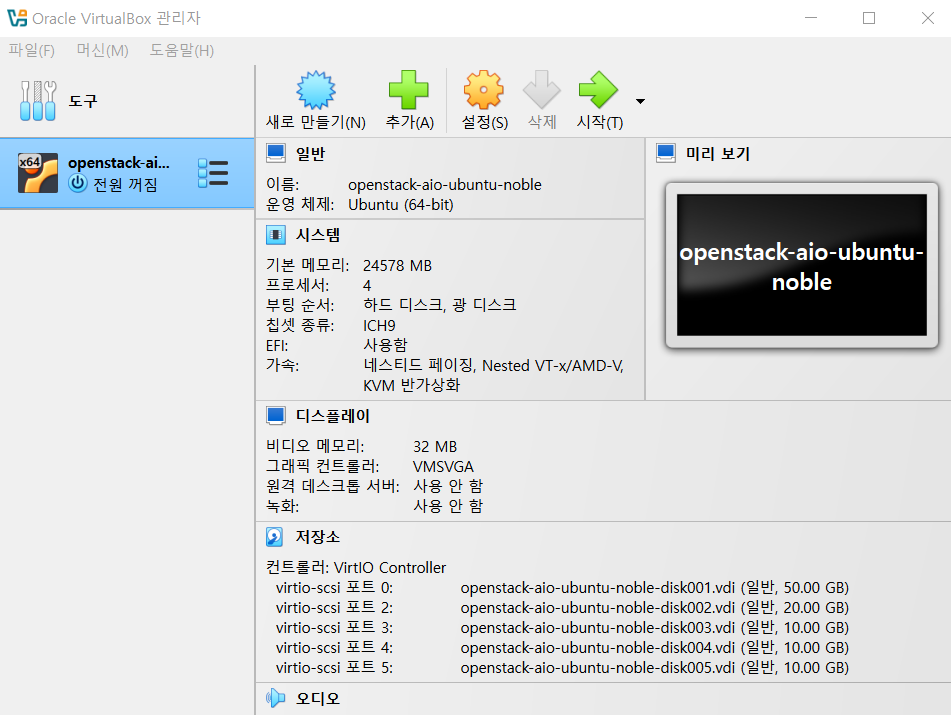Click the video memory value 32 MB
Viewport: 951px width, 715px height.
pyautogui.click(x=435, y=447)
